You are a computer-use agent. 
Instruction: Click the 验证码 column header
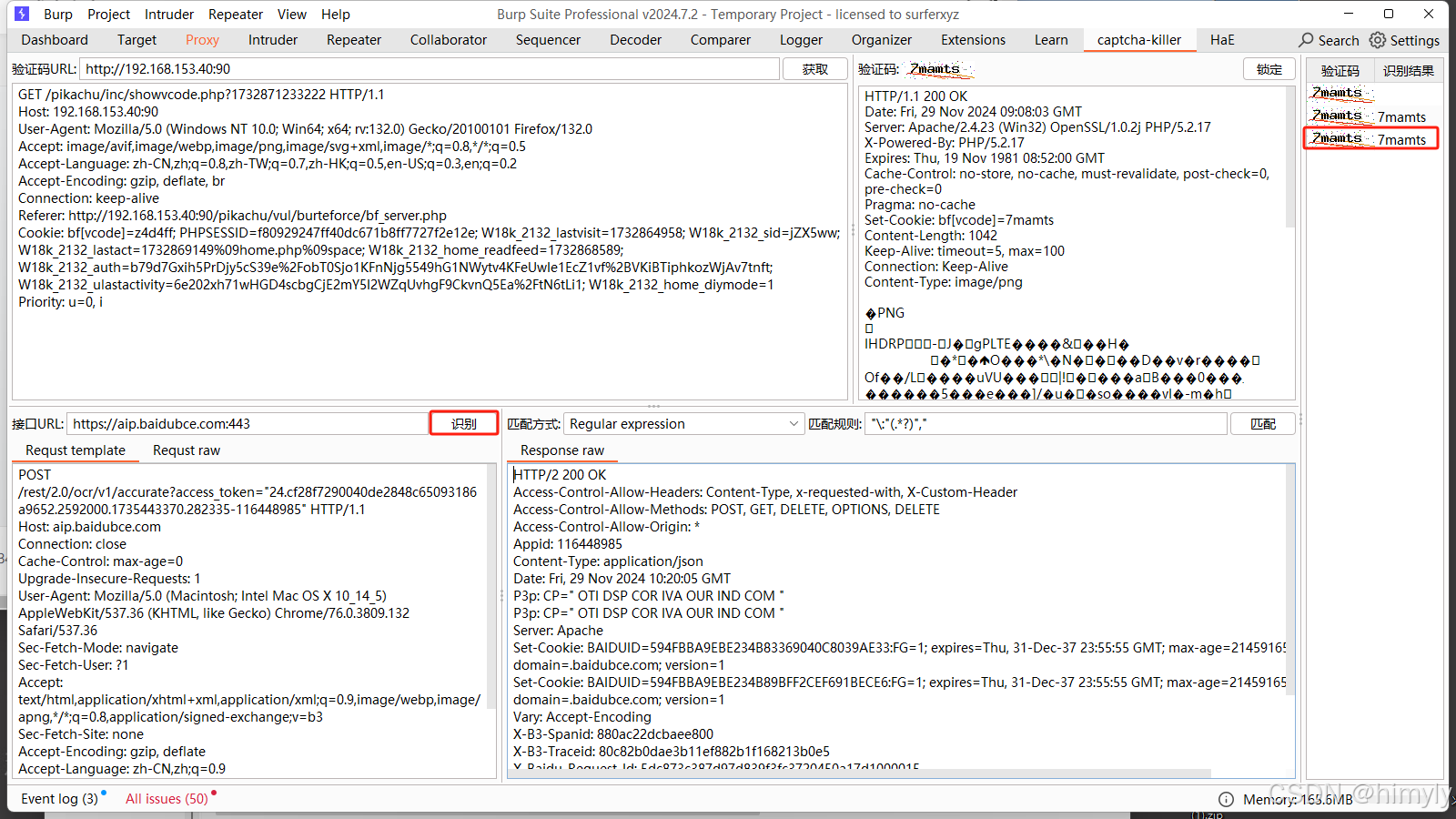pyautogui.click(x=1340, y=70)
